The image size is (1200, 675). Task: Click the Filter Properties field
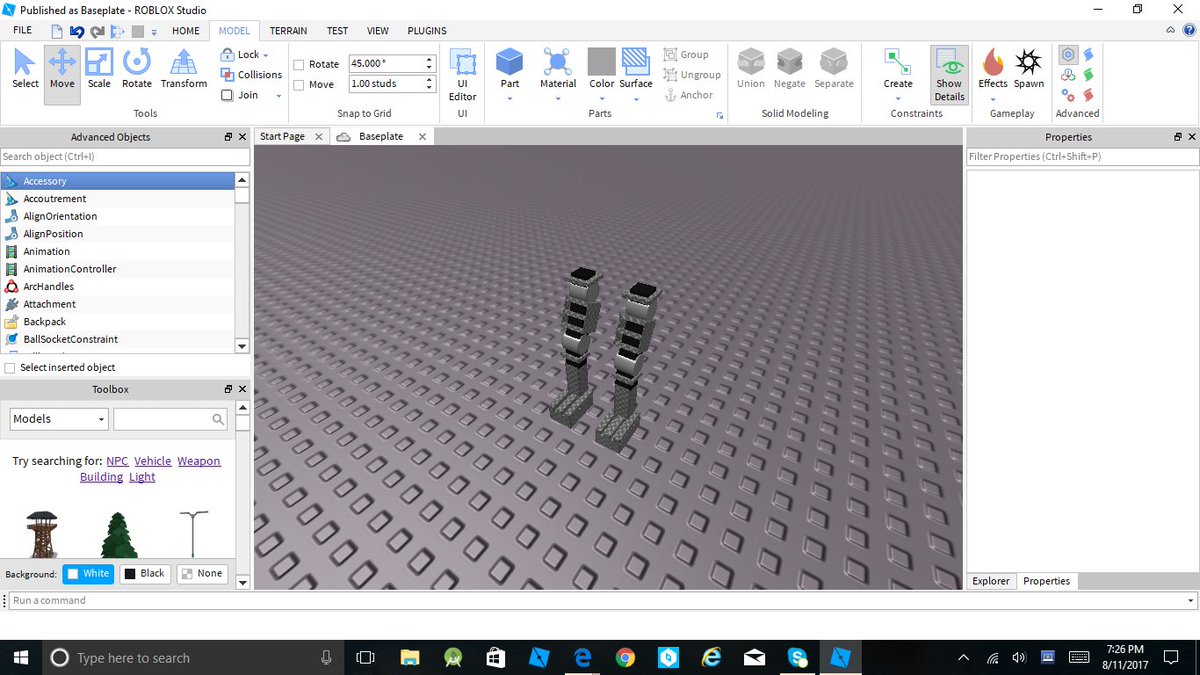(x=1082, y=157)
